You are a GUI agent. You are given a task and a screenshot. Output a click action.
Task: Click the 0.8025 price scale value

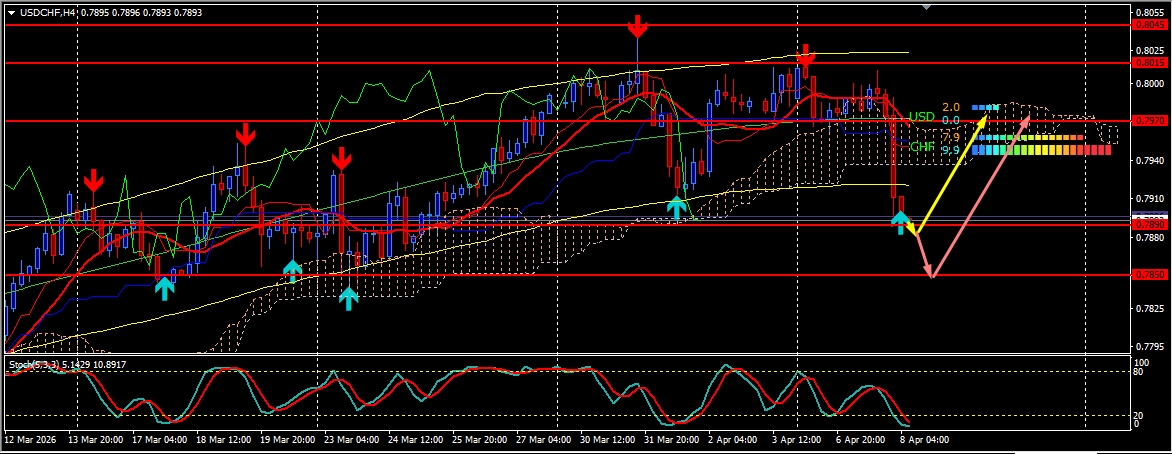click(x=1149, y=51)
